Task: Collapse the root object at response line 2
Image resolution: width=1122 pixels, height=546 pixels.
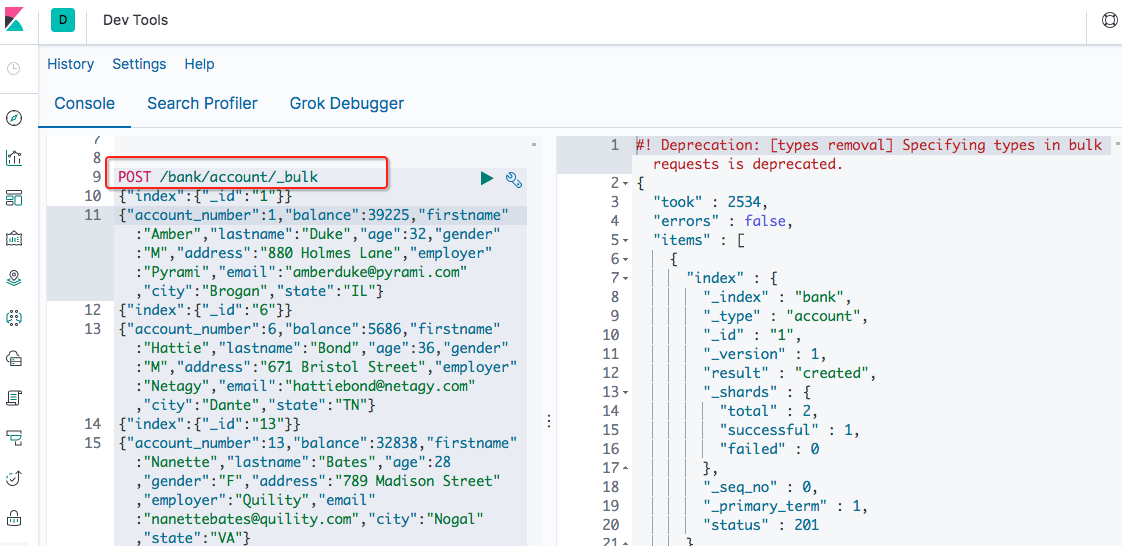Action: (626, 184)
